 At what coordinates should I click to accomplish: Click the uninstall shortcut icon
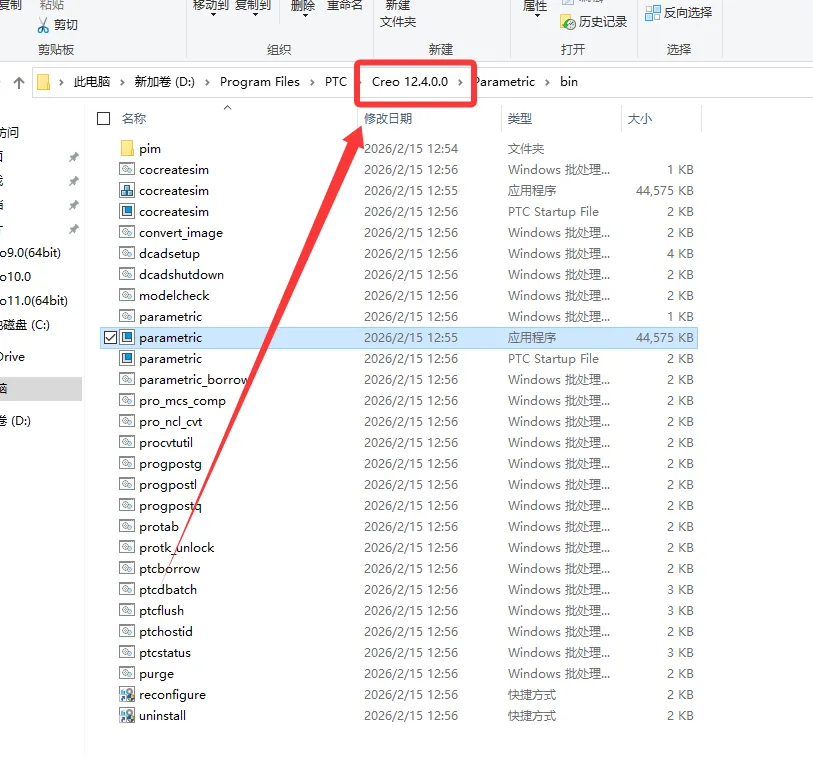127,716
